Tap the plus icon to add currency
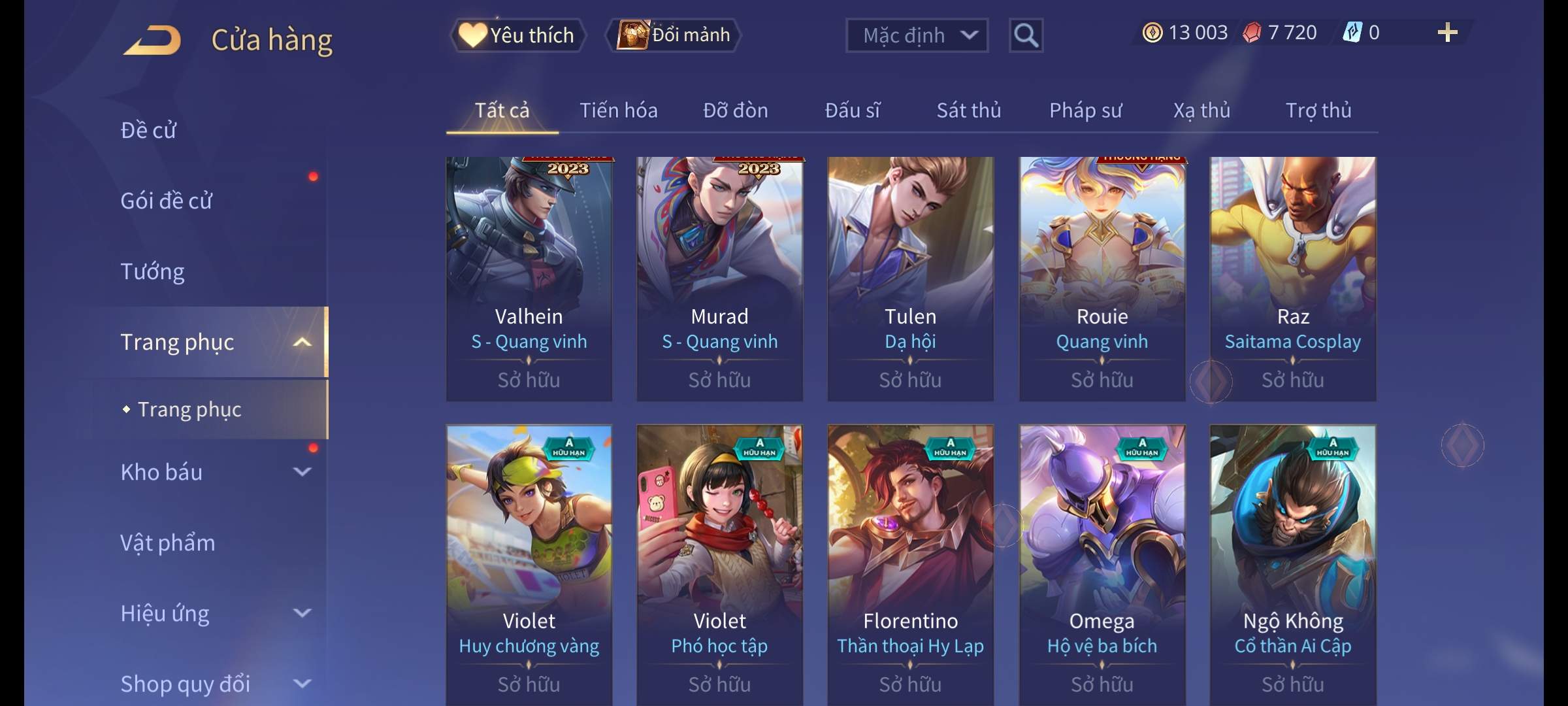The width and height of the screenshot is (1568, 706). (1448, 33)
